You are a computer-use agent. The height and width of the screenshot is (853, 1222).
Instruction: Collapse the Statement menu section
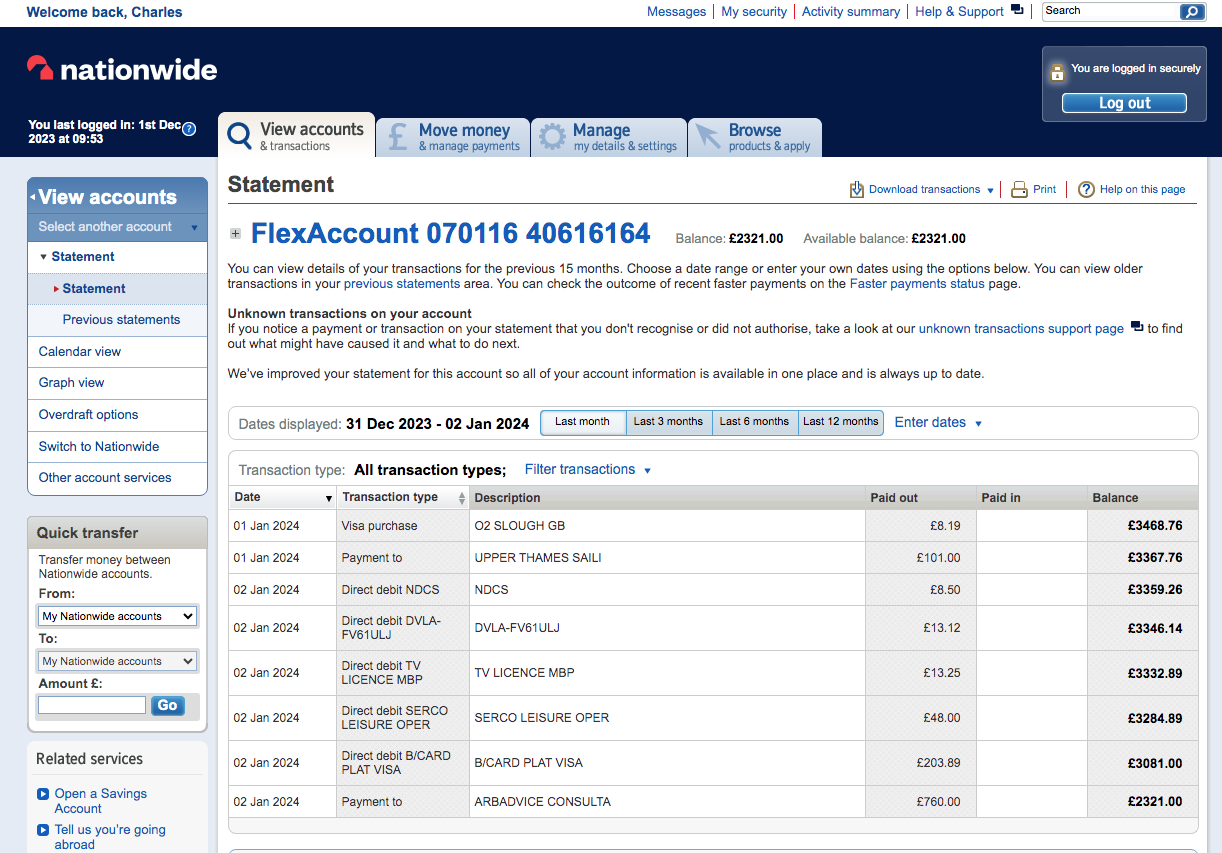click(x=44, y=257)
